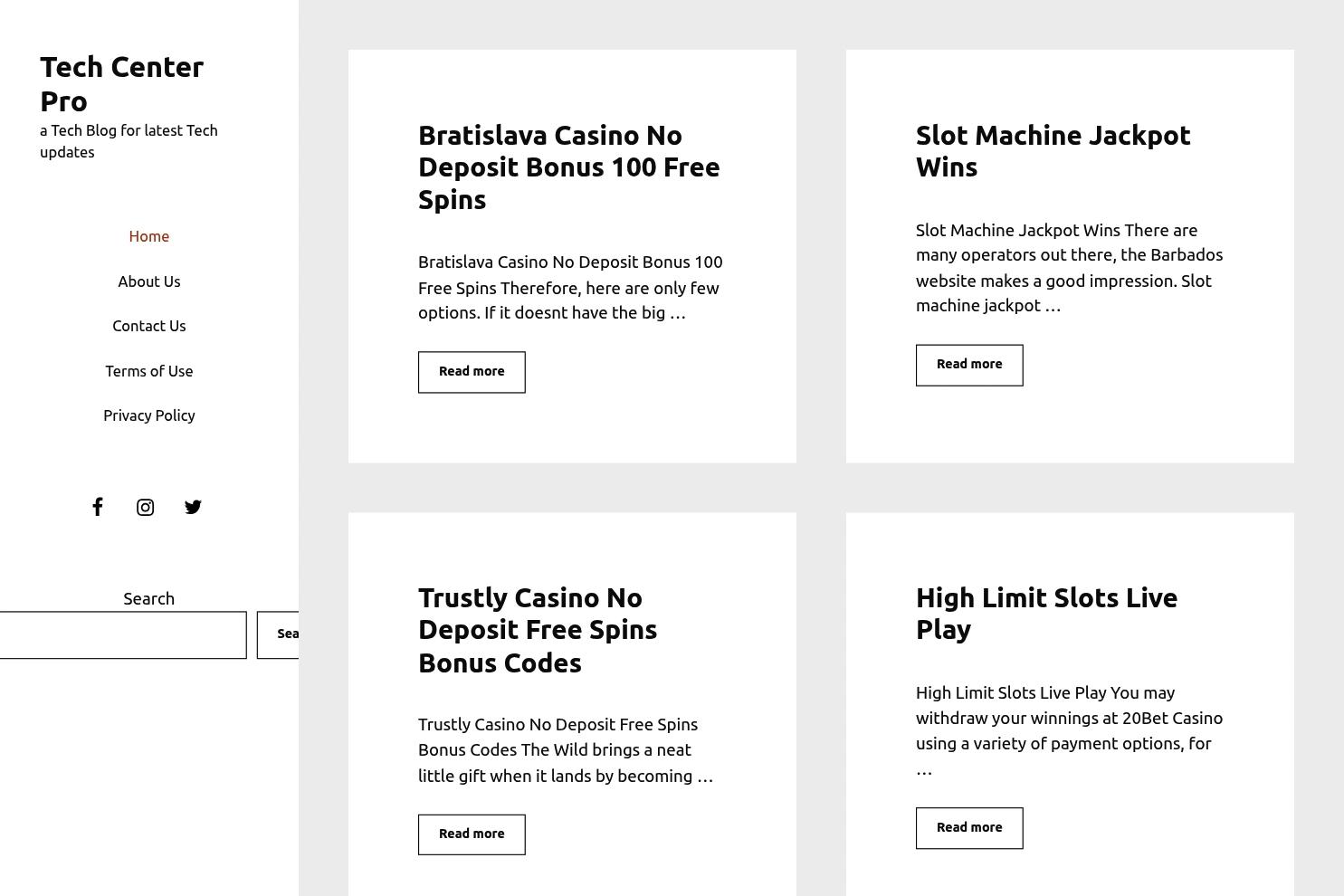Read more about High Limit Slots

coord(969,828)
